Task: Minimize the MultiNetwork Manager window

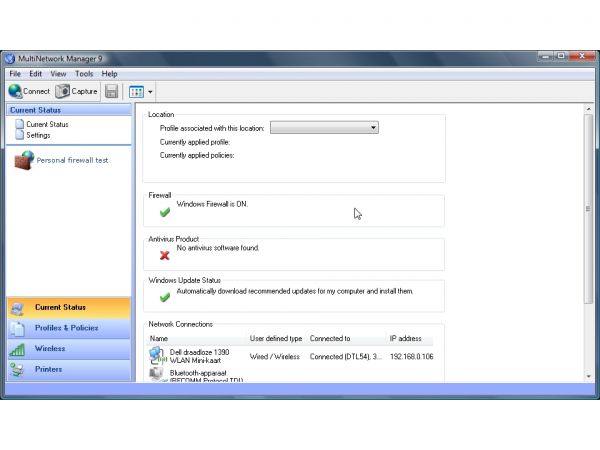Action: pyautogui.click(x=546, y=56)
